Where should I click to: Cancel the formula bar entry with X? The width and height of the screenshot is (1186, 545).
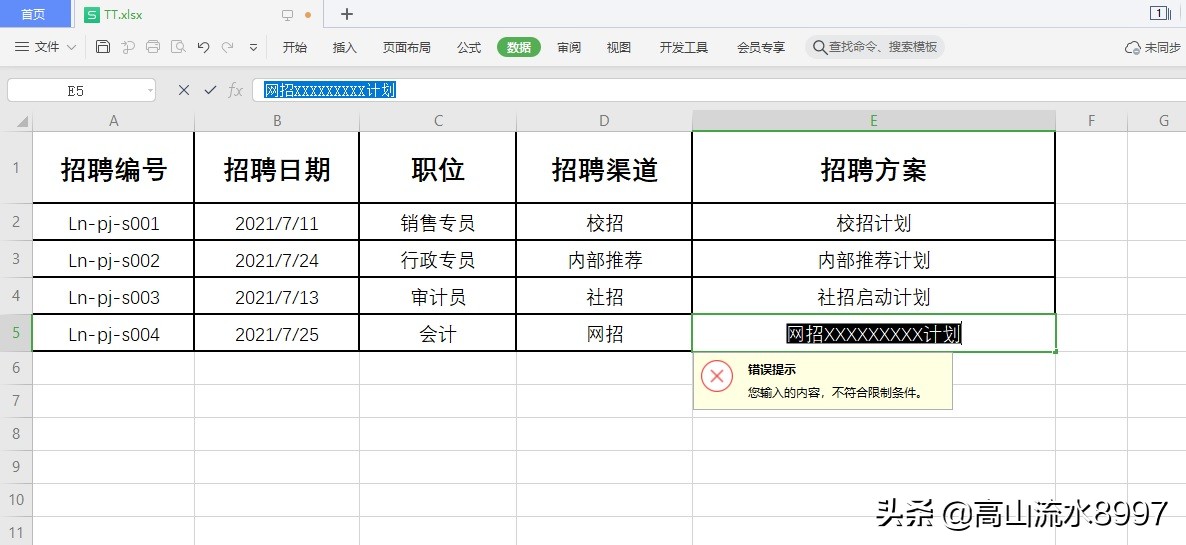click(183, 90)
